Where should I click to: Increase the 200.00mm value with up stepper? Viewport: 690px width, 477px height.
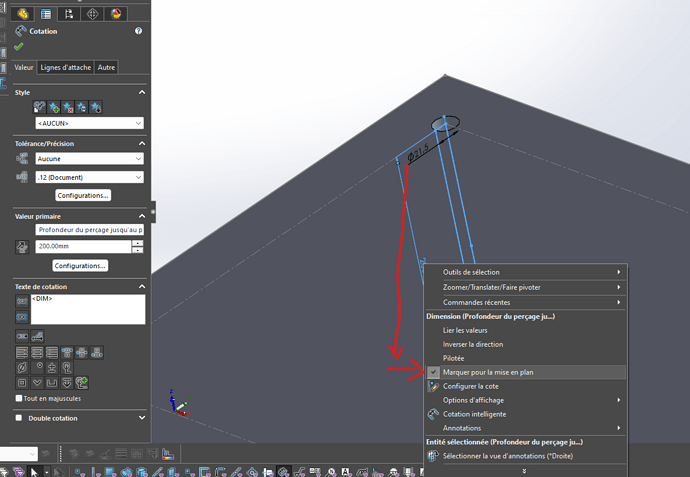(x=138, y=243)
